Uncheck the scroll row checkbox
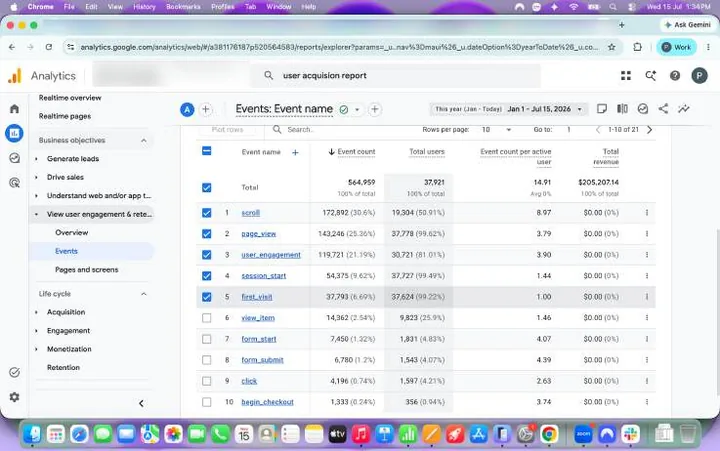720x451 pixels. [207, 213]
